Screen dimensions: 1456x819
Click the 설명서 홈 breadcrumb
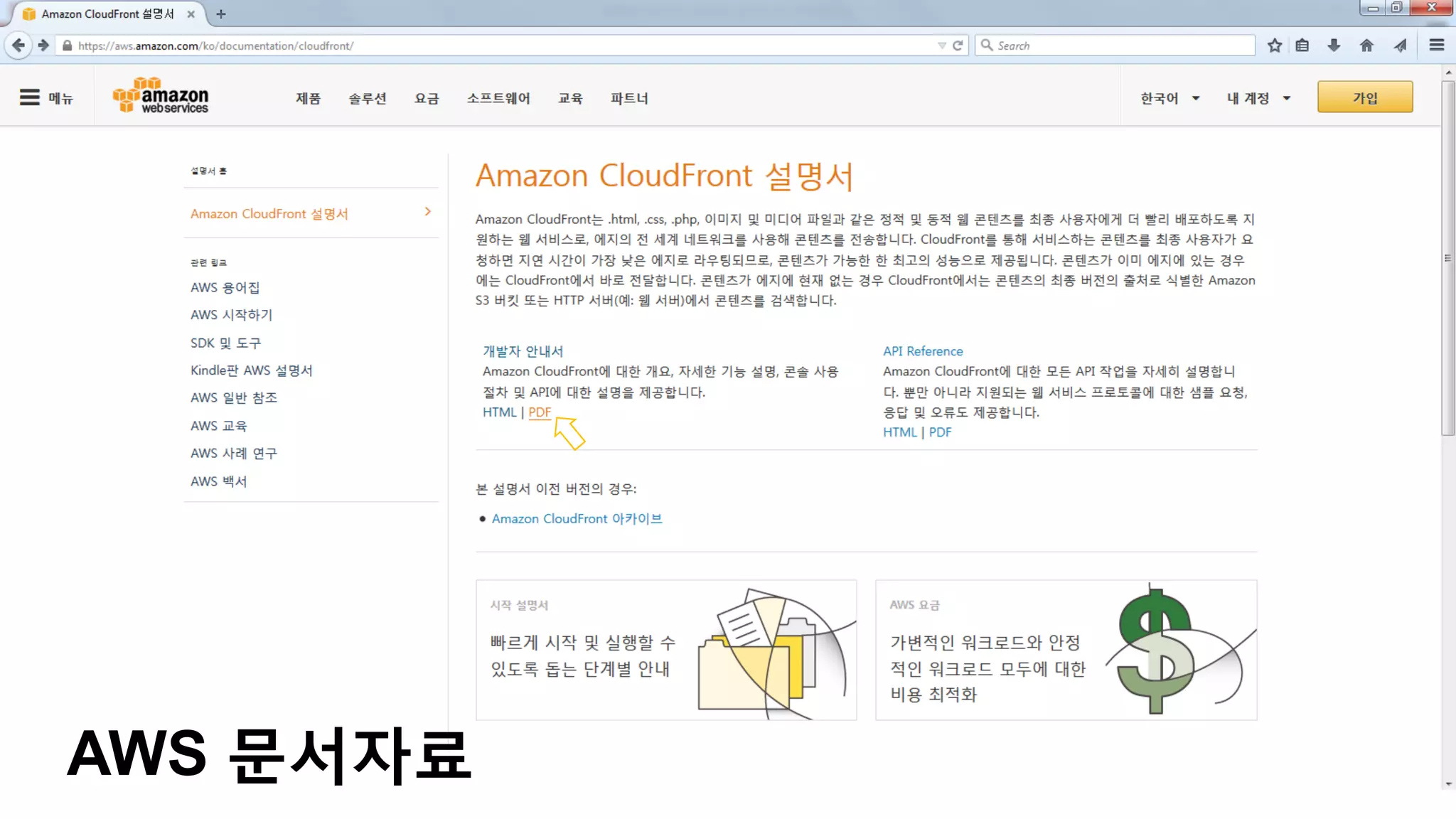click(x=208, y=171)
